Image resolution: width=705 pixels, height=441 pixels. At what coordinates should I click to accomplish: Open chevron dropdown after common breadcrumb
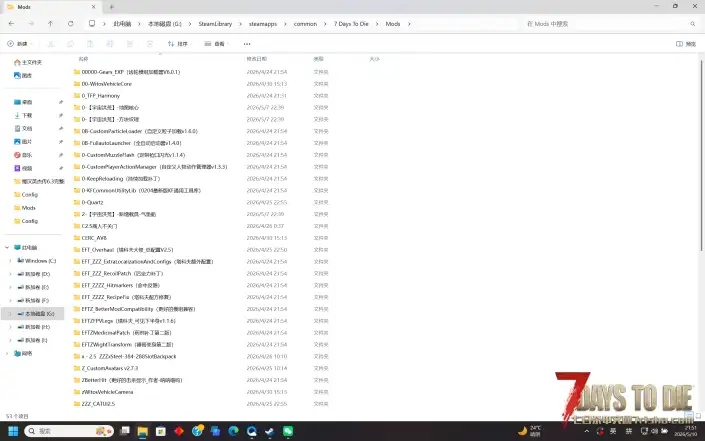click(325, 24)
